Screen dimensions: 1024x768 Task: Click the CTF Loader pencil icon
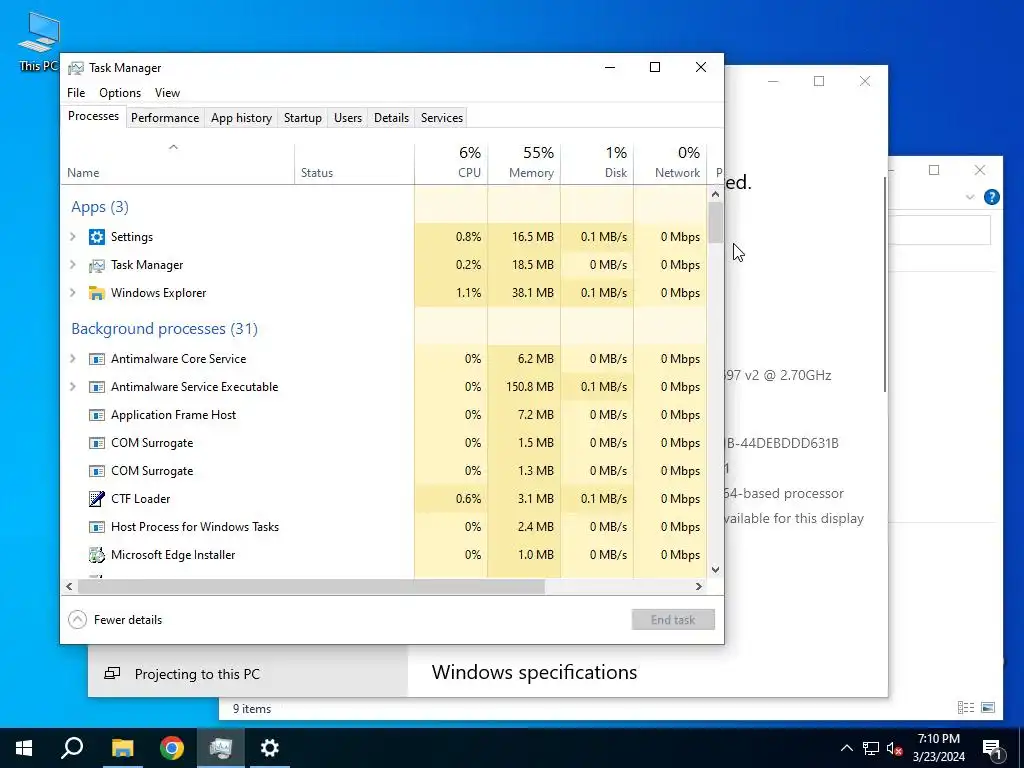click(97, 499)
